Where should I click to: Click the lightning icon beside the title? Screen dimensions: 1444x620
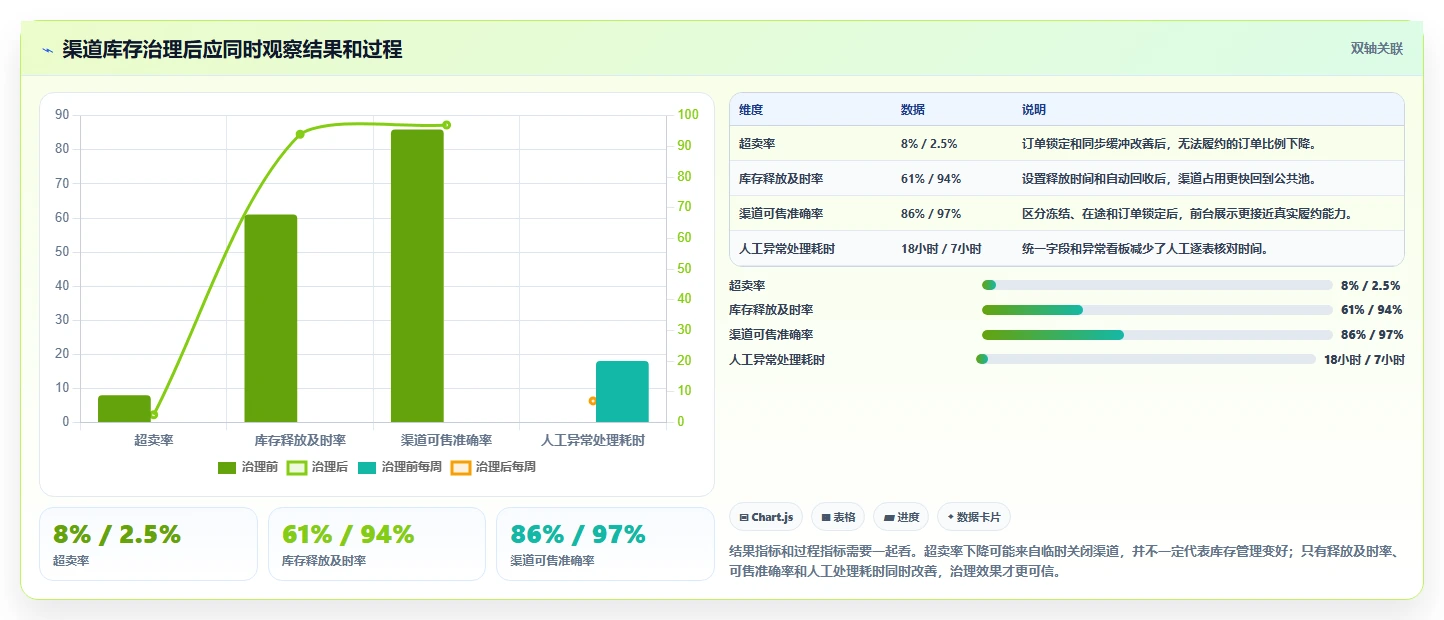click(47, 49)
